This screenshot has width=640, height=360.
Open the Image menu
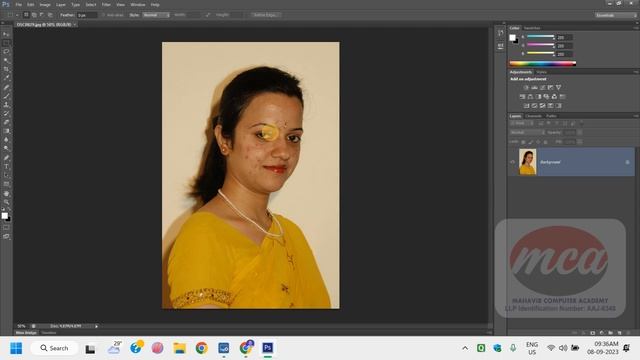point(45,4)
